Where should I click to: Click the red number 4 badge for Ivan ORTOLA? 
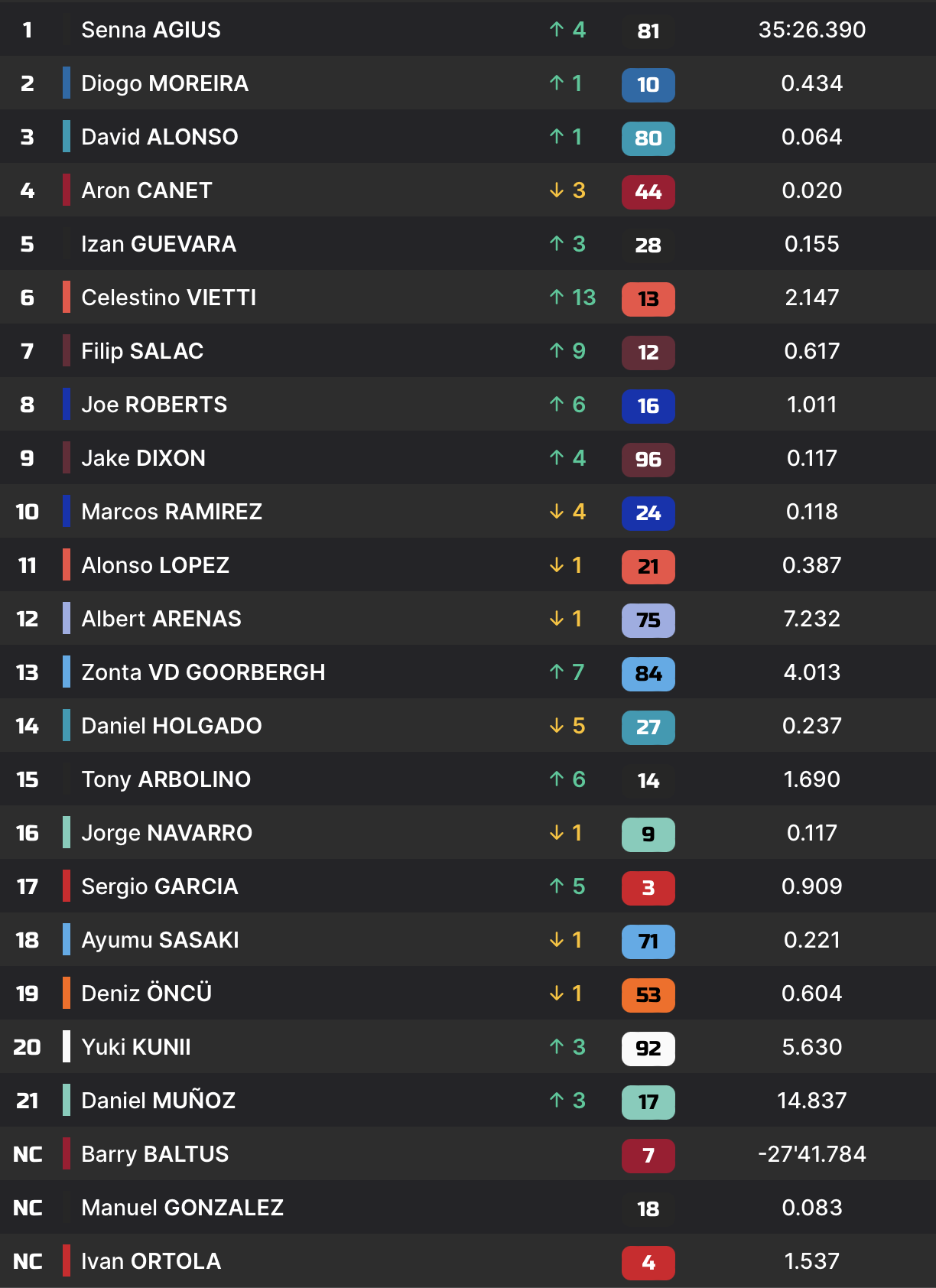click(648, 1263)
